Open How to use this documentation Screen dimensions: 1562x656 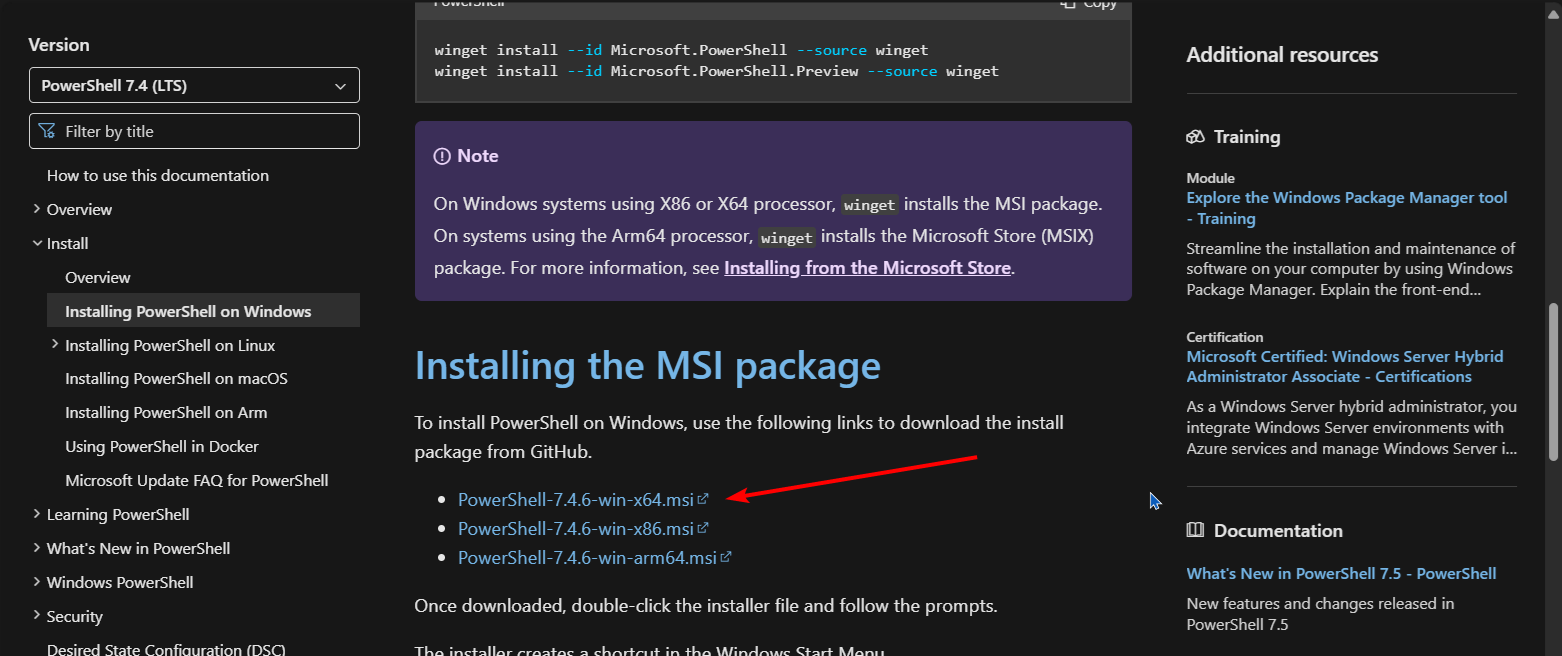click(158, 175)
